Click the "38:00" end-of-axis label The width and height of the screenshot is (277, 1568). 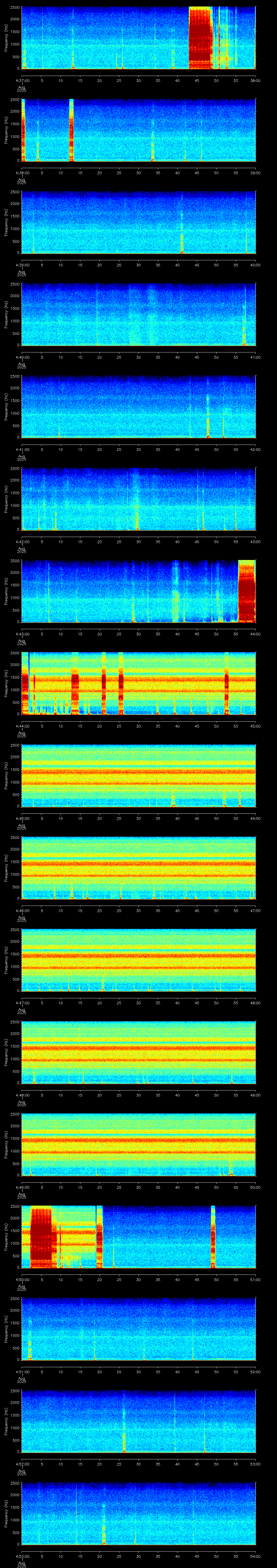coord(255,80)
